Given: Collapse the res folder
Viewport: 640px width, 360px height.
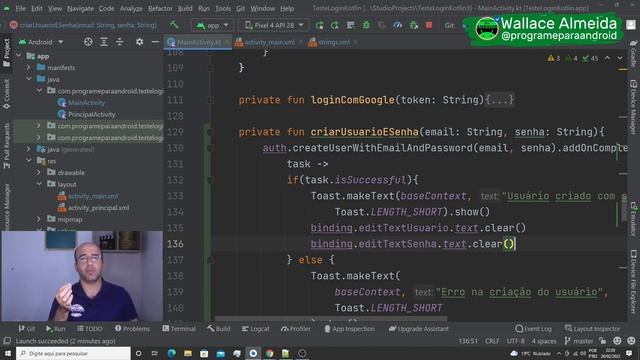Looking at the screenshot, I should coord(29,161).
